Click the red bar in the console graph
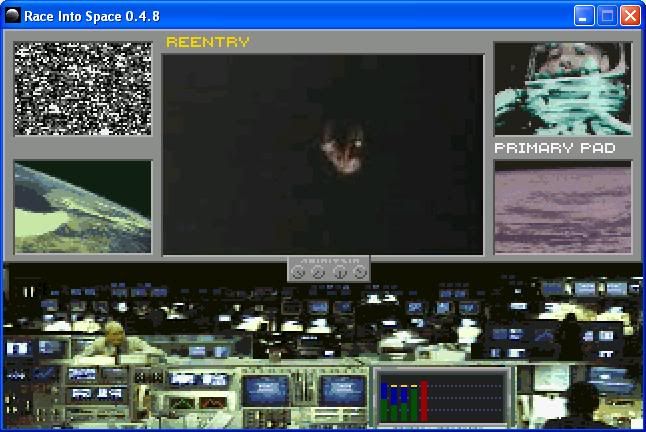Image resolution: width=646 pixels, height=432 pixels. (424, 401)
